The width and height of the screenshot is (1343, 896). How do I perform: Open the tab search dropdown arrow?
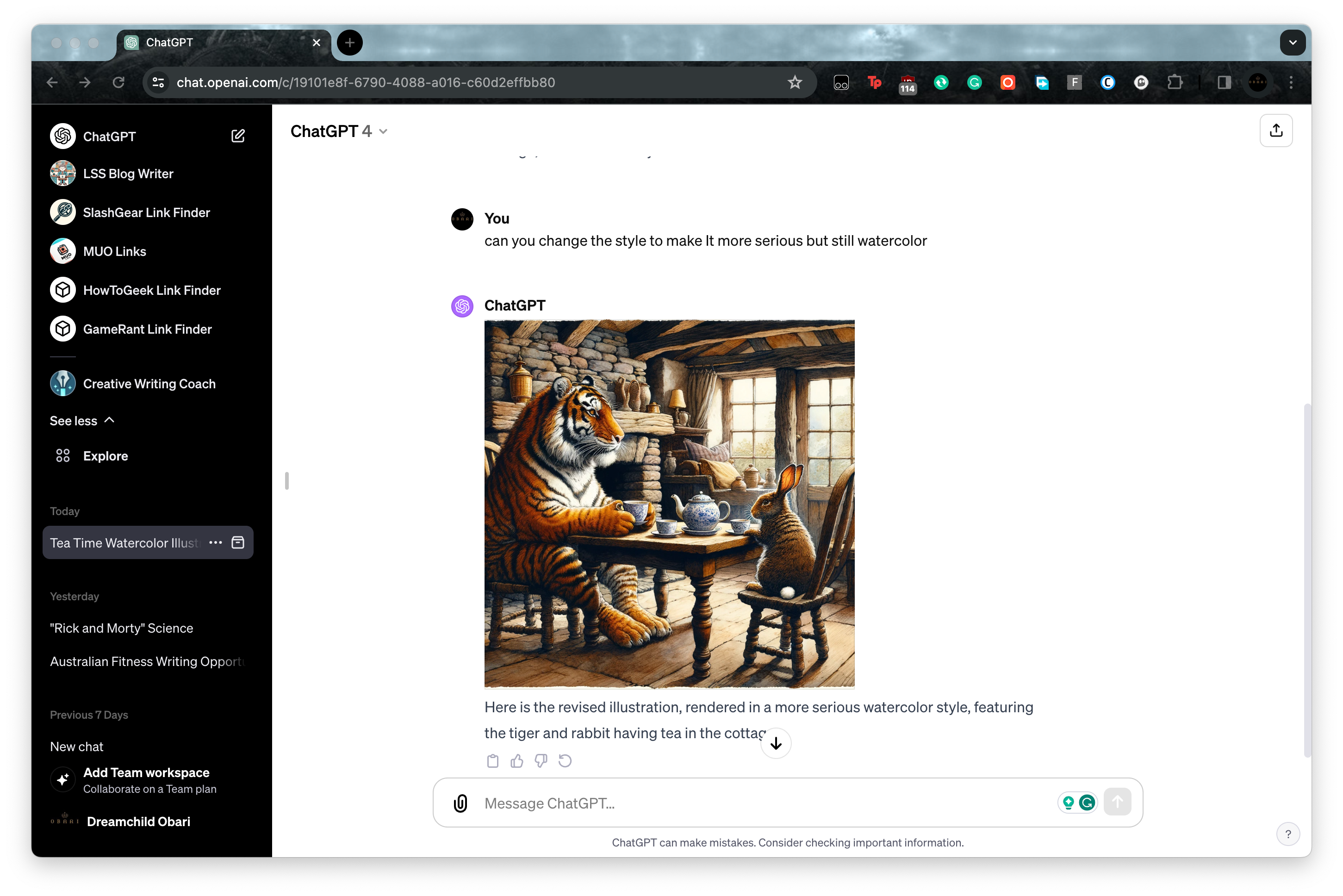(x=1292, y=42)
